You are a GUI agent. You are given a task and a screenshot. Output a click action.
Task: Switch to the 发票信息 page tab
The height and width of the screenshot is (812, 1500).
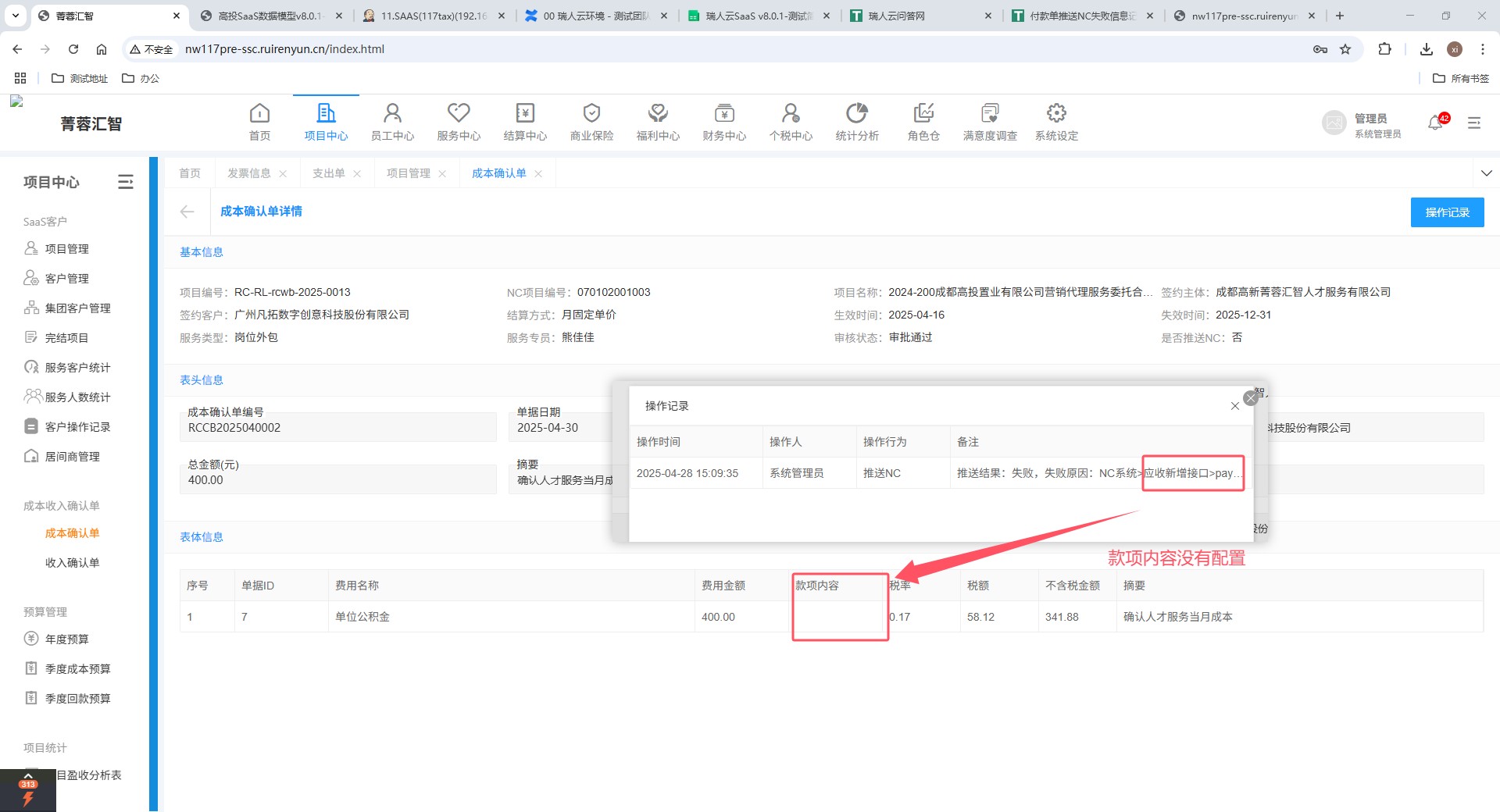(249, 173)
